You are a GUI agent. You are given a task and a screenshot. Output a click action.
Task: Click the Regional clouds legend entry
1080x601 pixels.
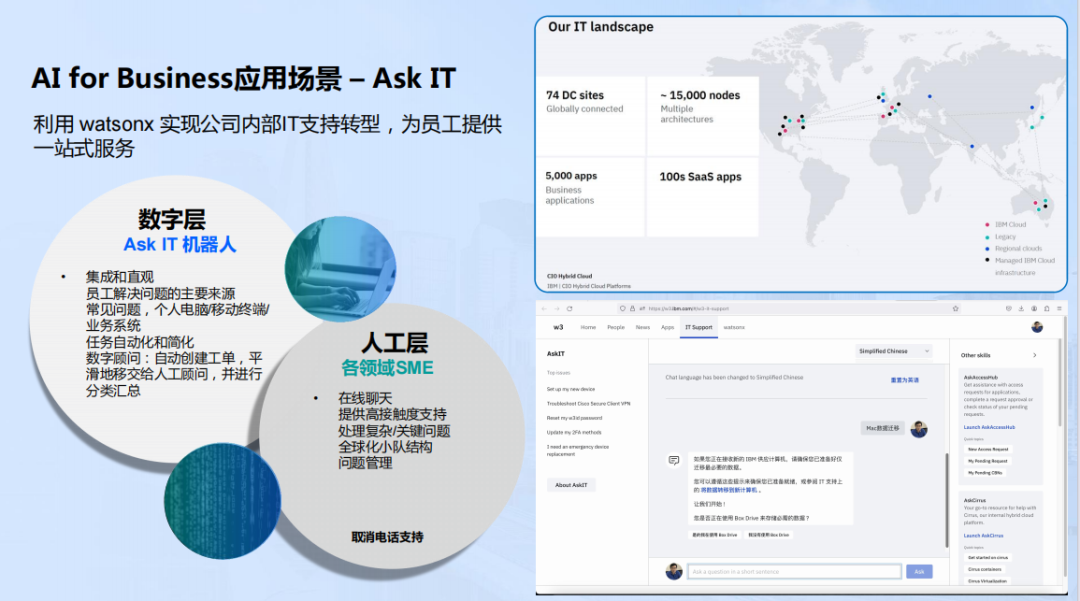1013,249
